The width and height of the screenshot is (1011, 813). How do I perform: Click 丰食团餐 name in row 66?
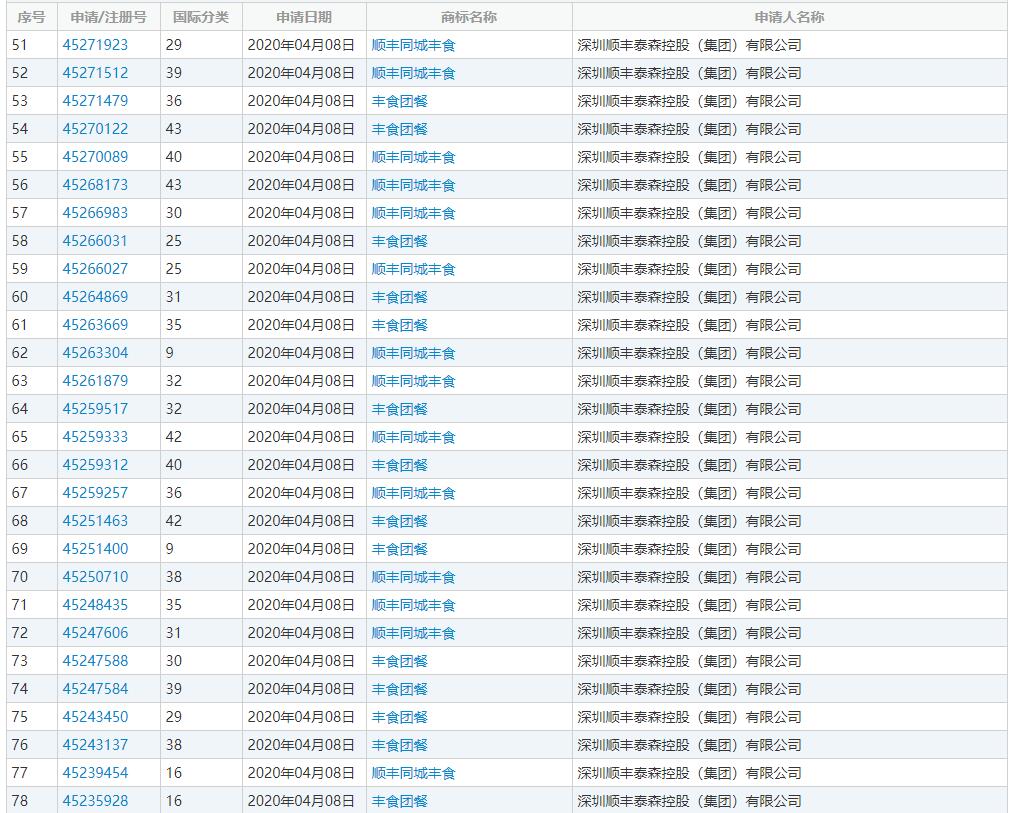pyautogui.click(x=399, y=465)
